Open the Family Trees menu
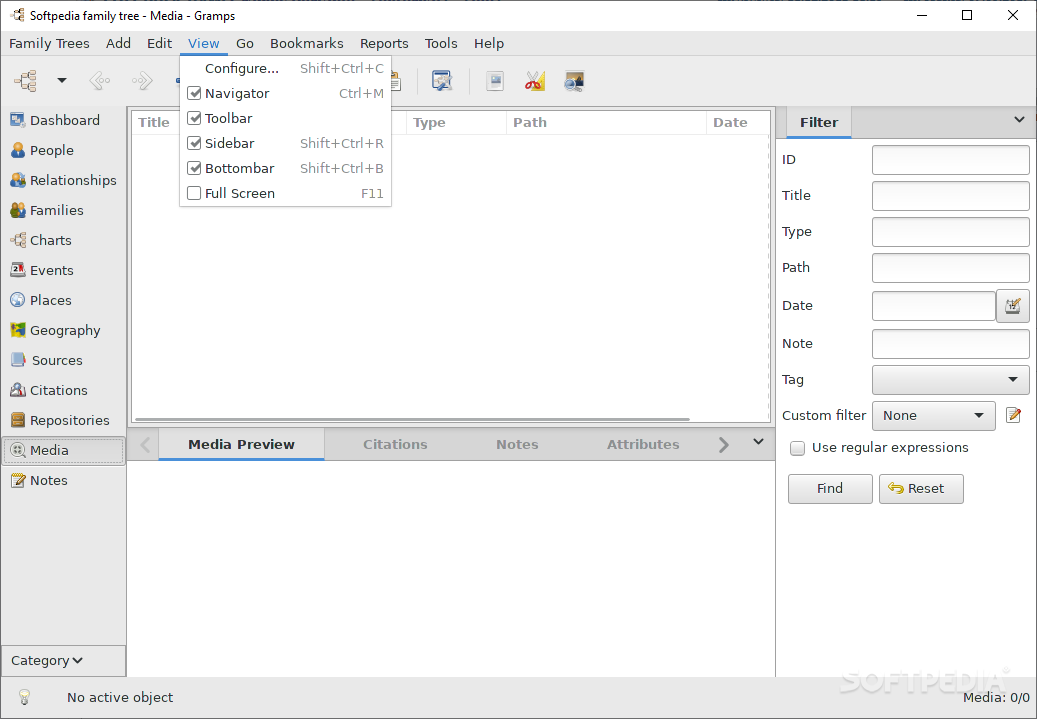The width and height of the screenshot is (1037, 719). [49, 43]
